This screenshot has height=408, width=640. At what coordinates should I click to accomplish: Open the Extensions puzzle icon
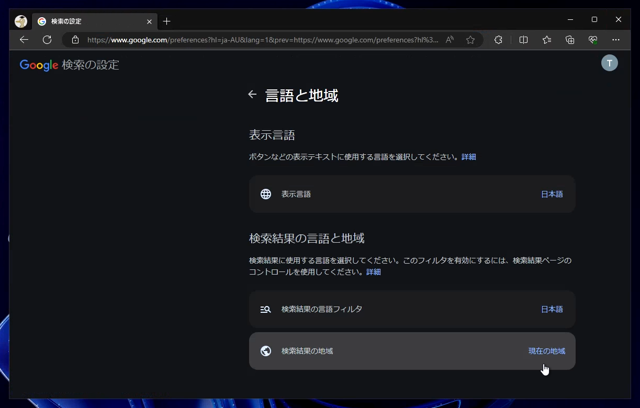coord(498,40)
